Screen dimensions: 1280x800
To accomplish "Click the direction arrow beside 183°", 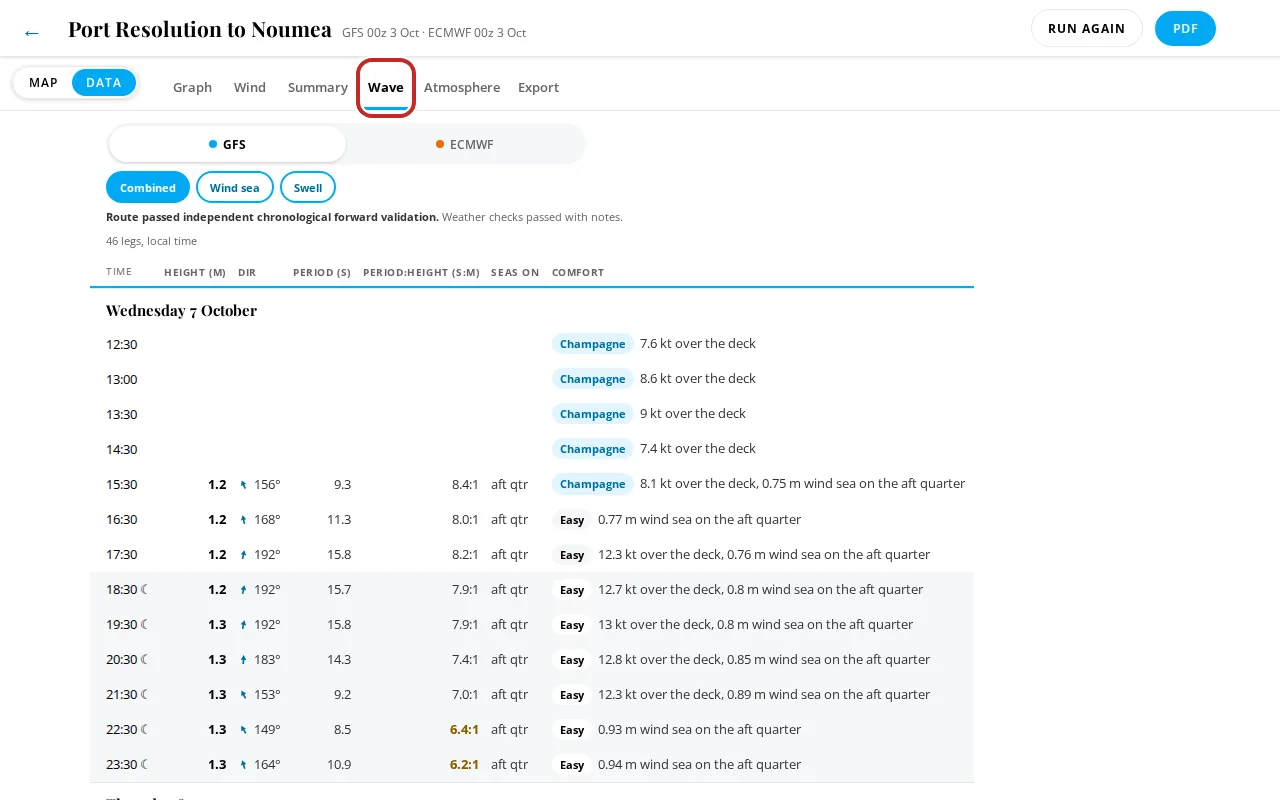I will point(243,660).
